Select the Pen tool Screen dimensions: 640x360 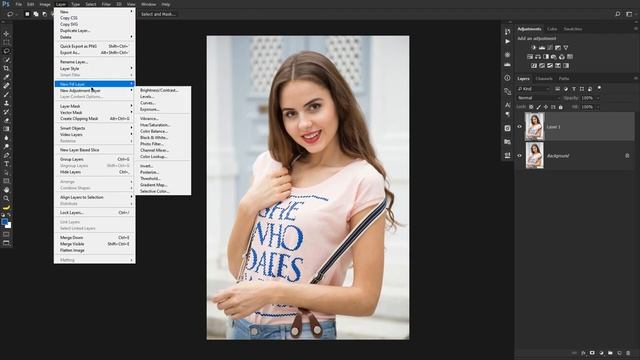[6, 155]
